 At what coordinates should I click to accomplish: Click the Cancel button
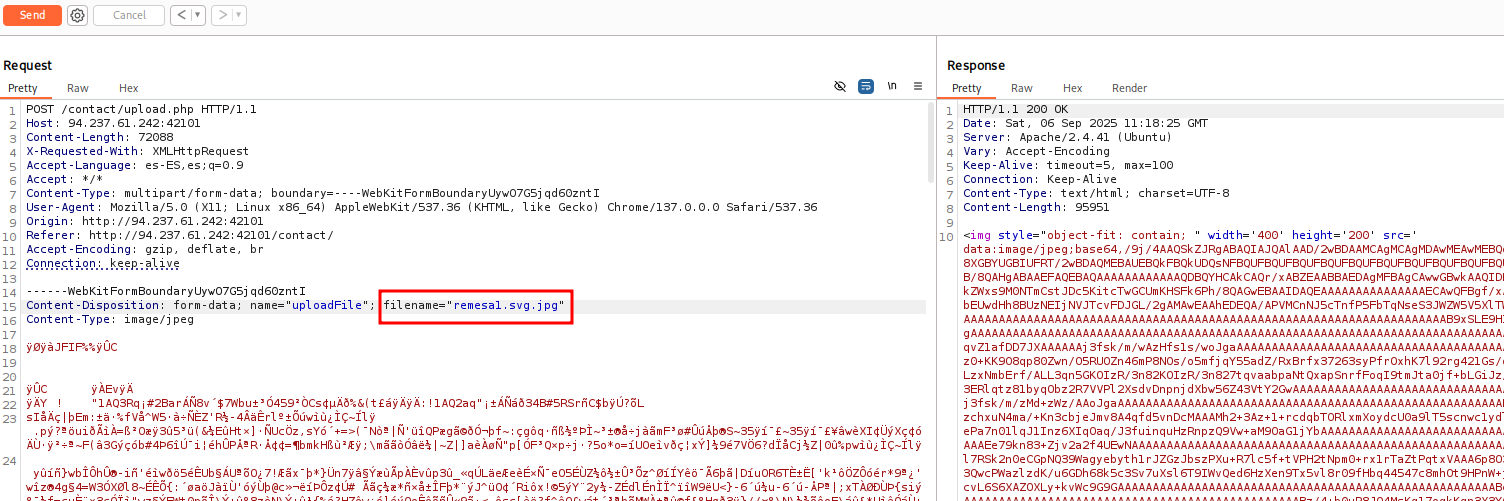click(129, 15)
